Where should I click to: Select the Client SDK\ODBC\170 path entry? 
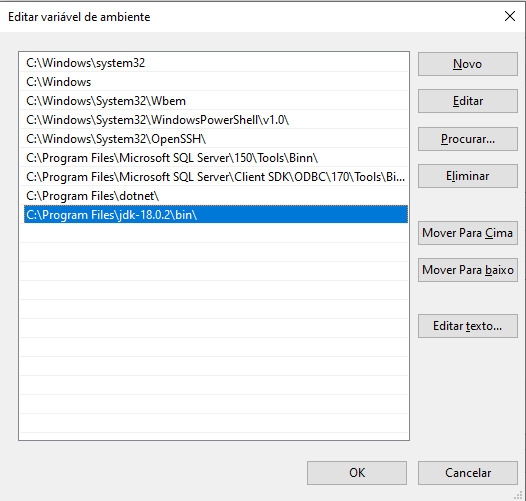point(216,177)
